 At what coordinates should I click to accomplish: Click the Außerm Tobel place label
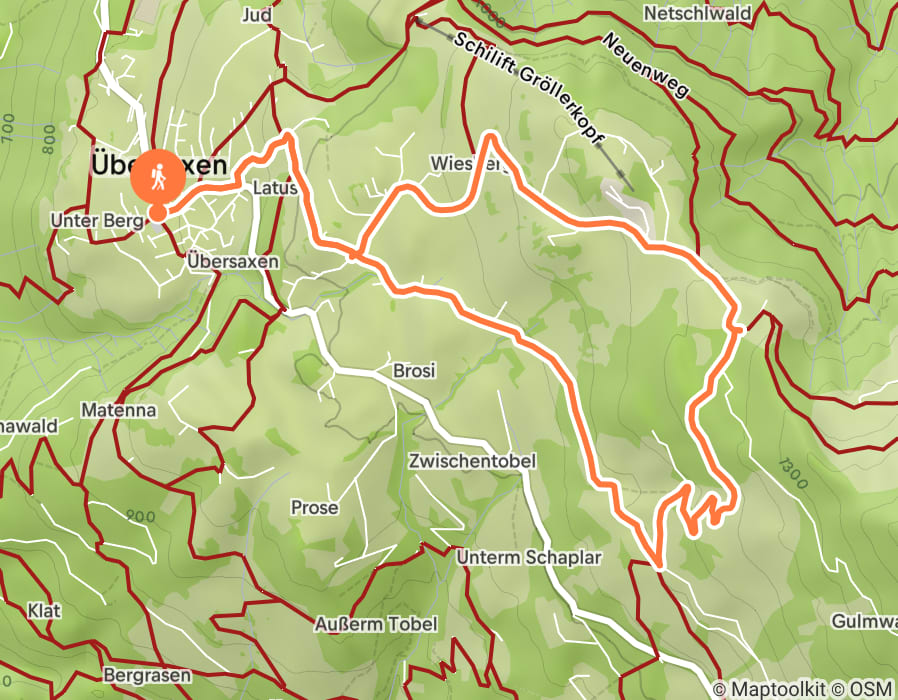(376, 624)
